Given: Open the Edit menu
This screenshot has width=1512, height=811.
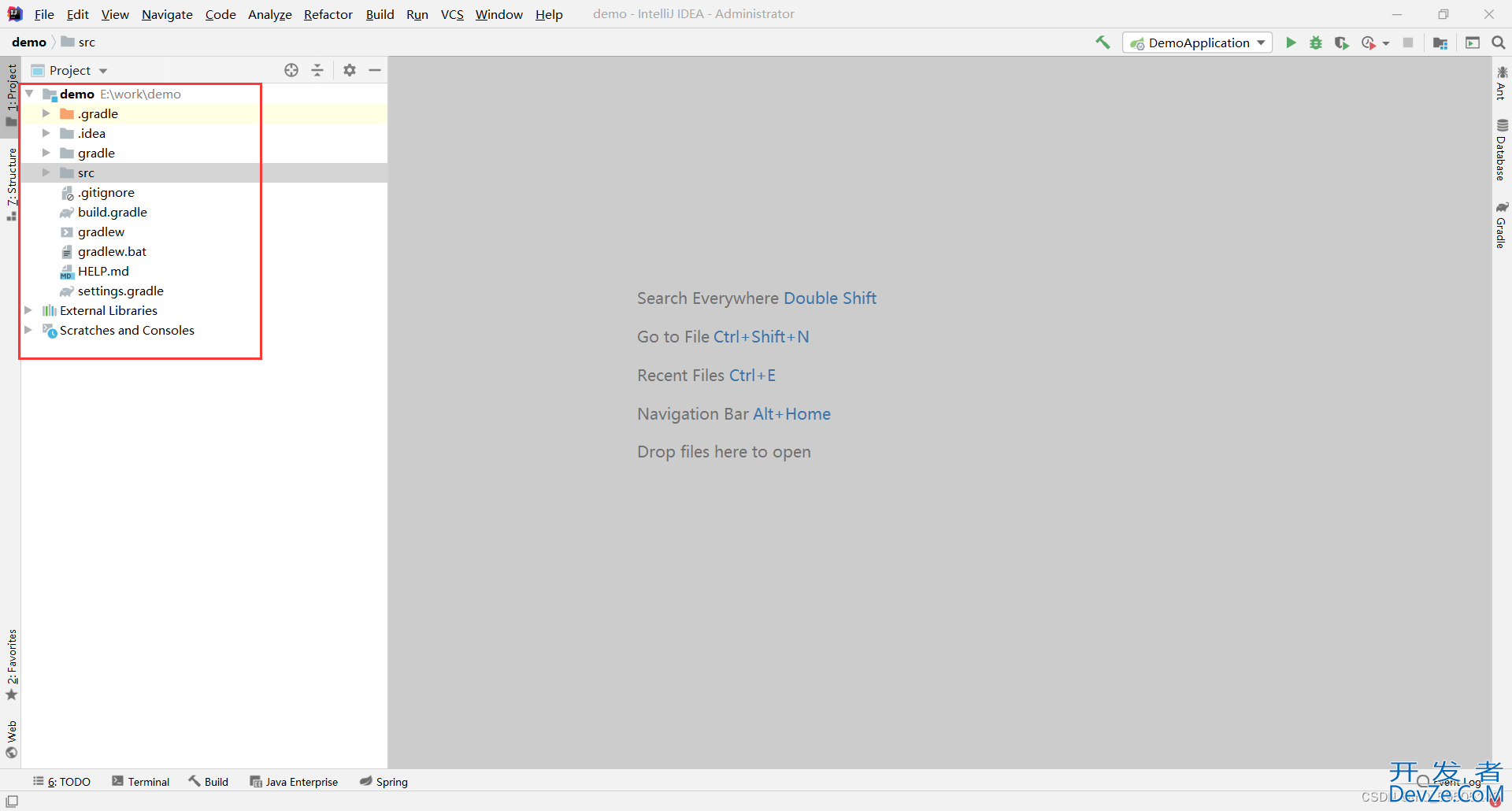Looking at the screenshot, I should click(78, 14).
